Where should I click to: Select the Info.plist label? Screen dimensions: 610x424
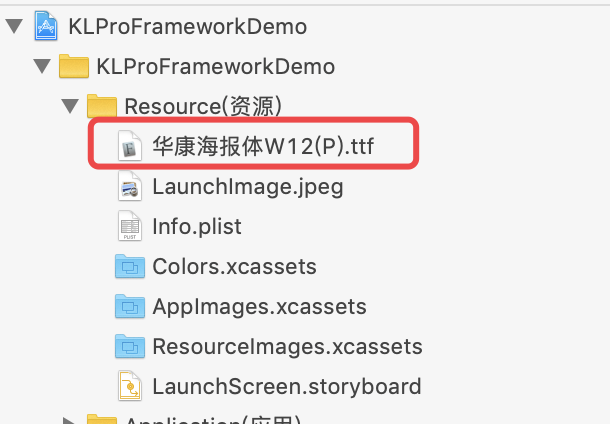197,226
